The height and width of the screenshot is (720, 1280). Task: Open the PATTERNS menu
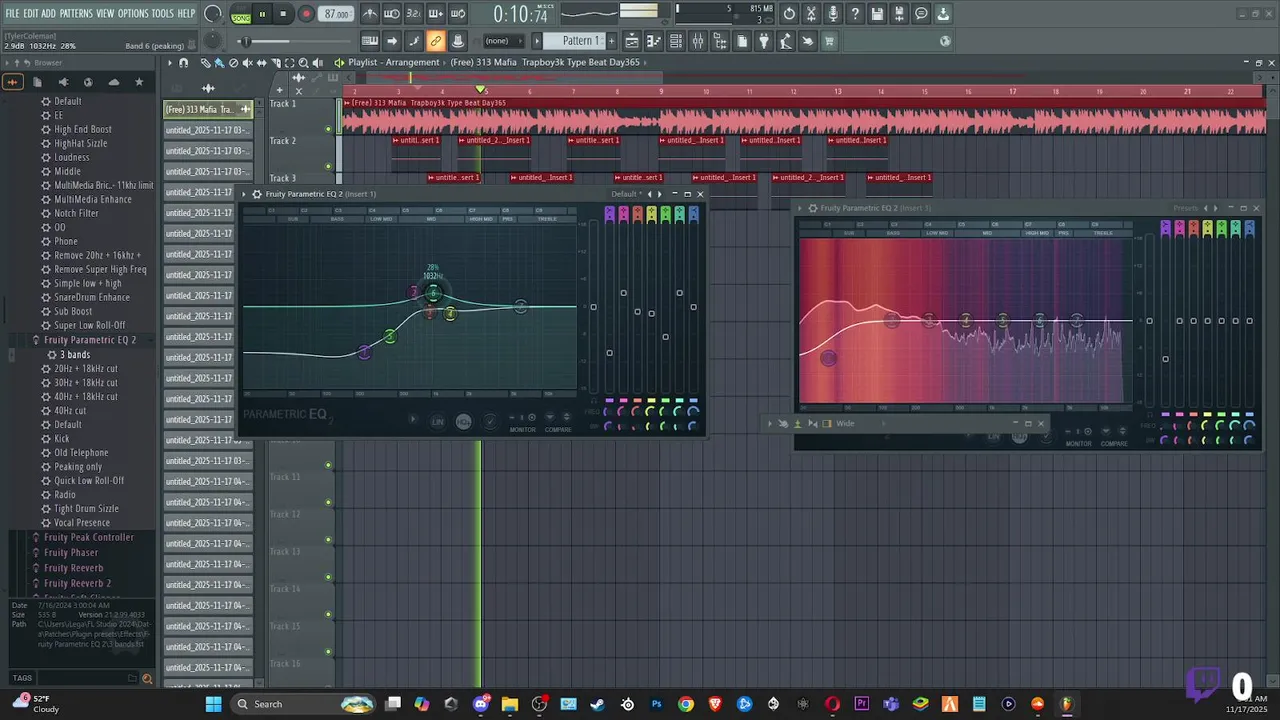click(76, 14)
